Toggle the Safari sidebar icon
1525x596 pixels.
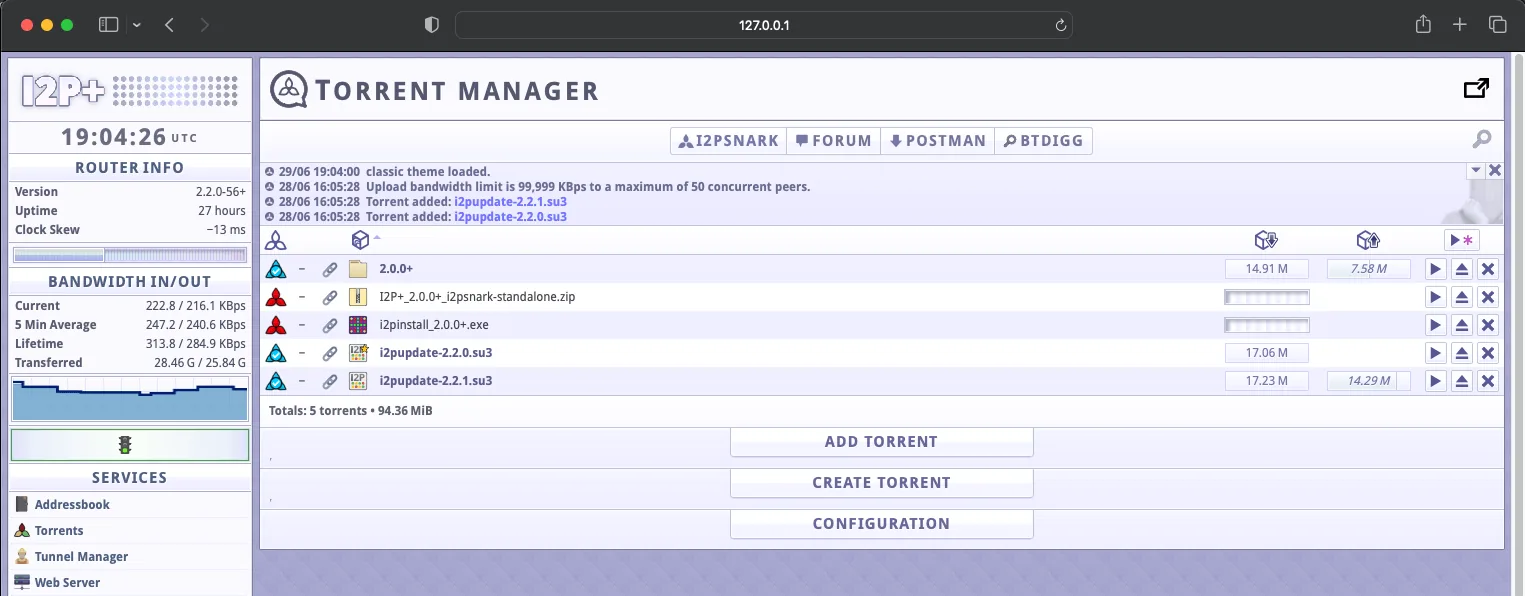click(x=107, y=23)
